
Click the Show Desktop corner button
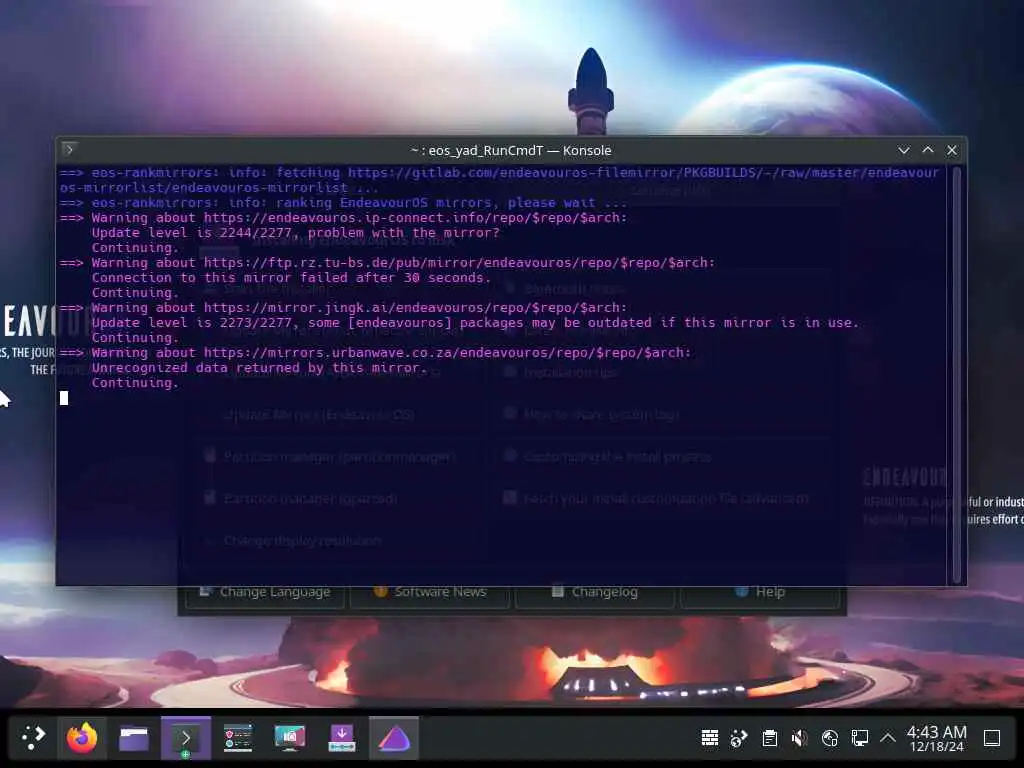point(992,738)
